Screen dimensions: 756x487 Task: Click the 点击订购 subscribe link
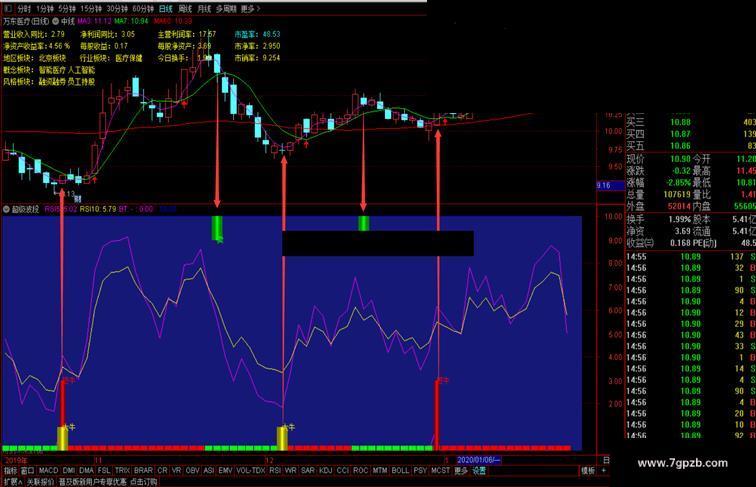(x=143, y=482)
